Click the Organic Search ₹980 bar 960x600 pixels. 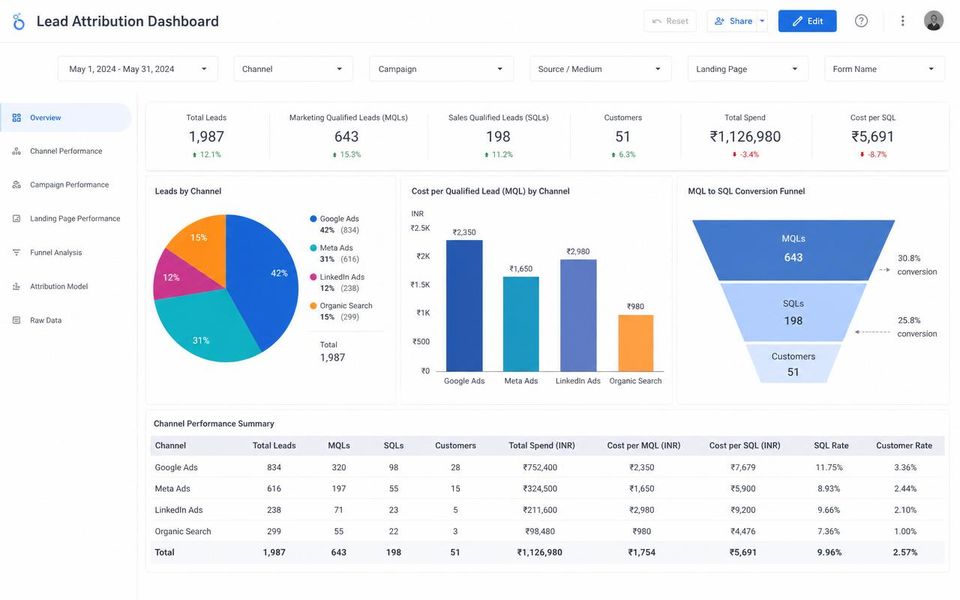click(x=636, y=343)
